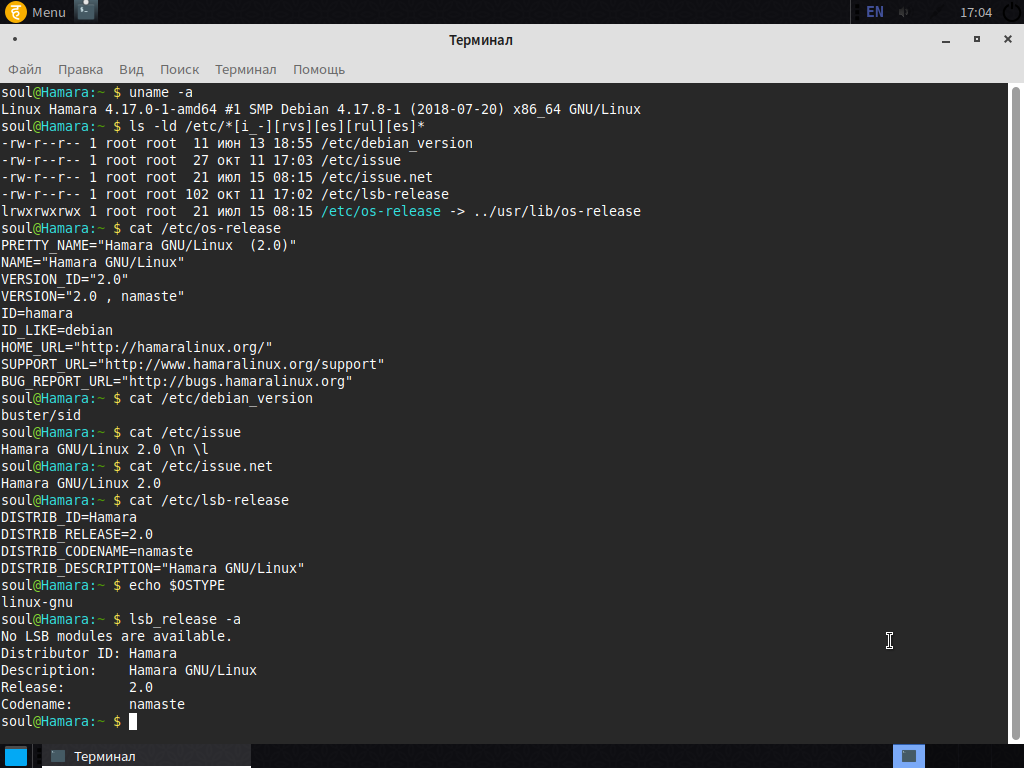Select the Терминал taskbar window button
The image size is (1024, 768).
146,756
